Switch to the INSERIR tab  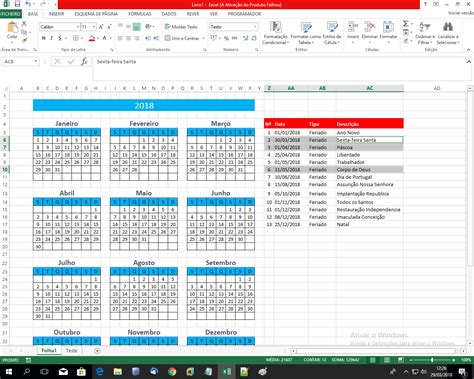pos(56,14)
